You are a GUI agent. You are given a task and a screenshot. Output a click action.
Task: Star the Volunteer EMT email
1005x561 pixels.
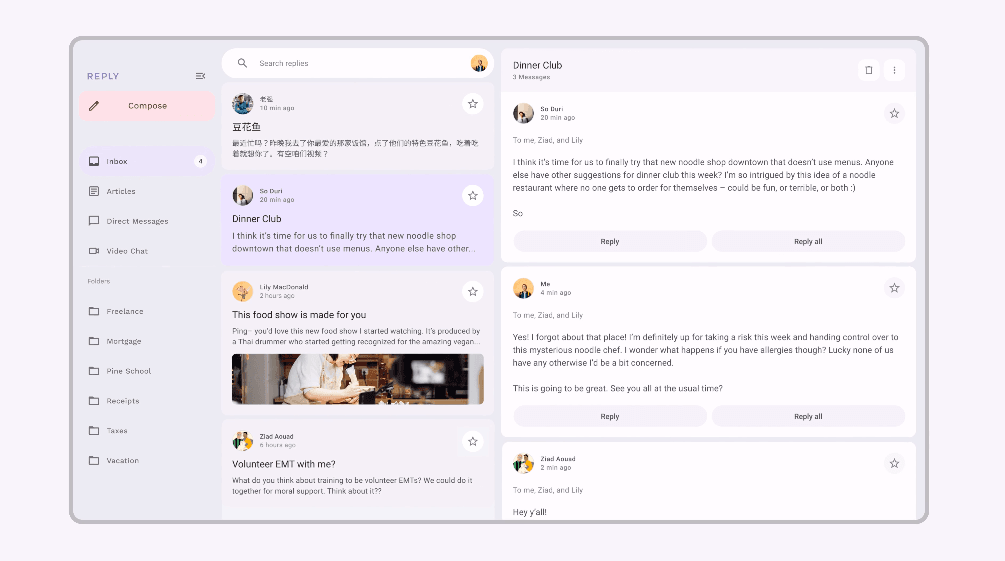pyautogui.click(x=472, y=441)
